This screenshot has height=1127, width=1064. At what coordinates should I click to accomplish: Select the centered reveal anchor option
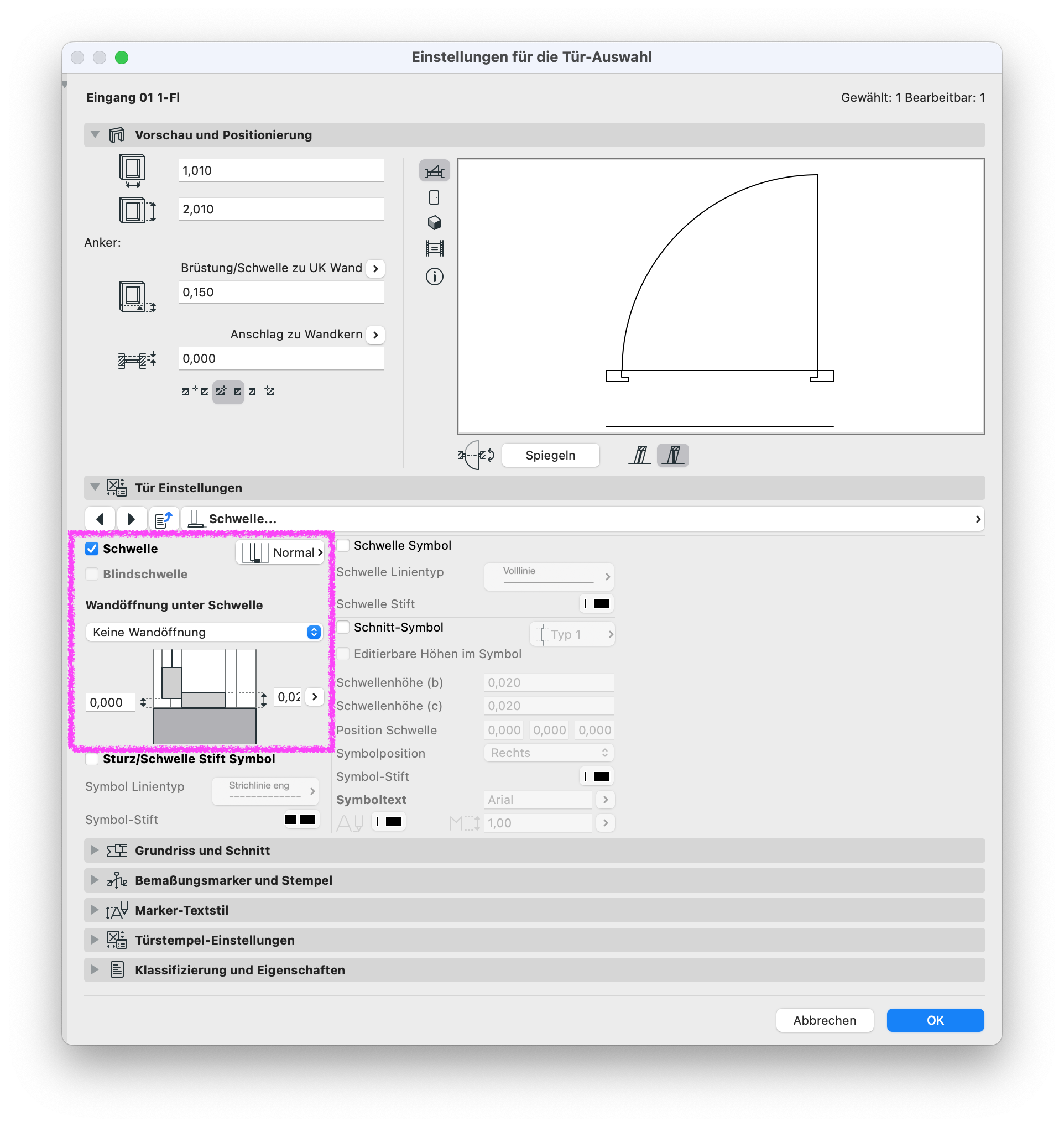[x=195, y=392]
